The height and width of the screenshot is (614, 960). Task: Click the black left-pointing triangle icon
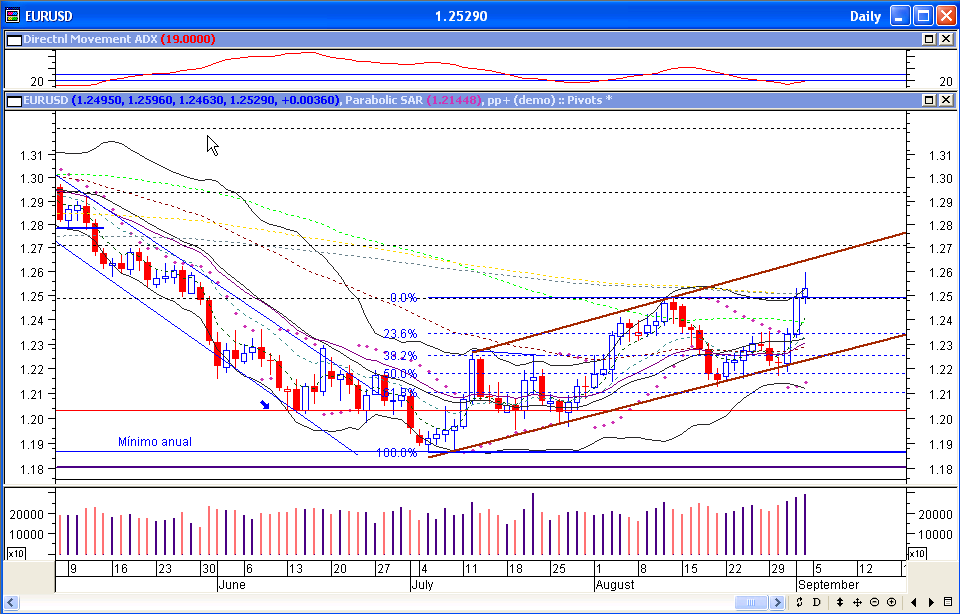914,602
